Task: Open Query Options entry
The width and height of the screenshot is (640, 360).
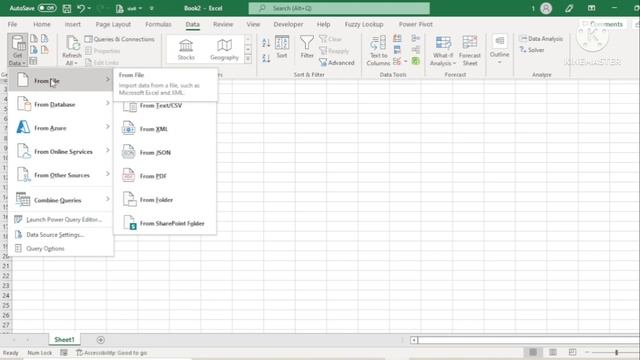Action: tap(60, 248)
